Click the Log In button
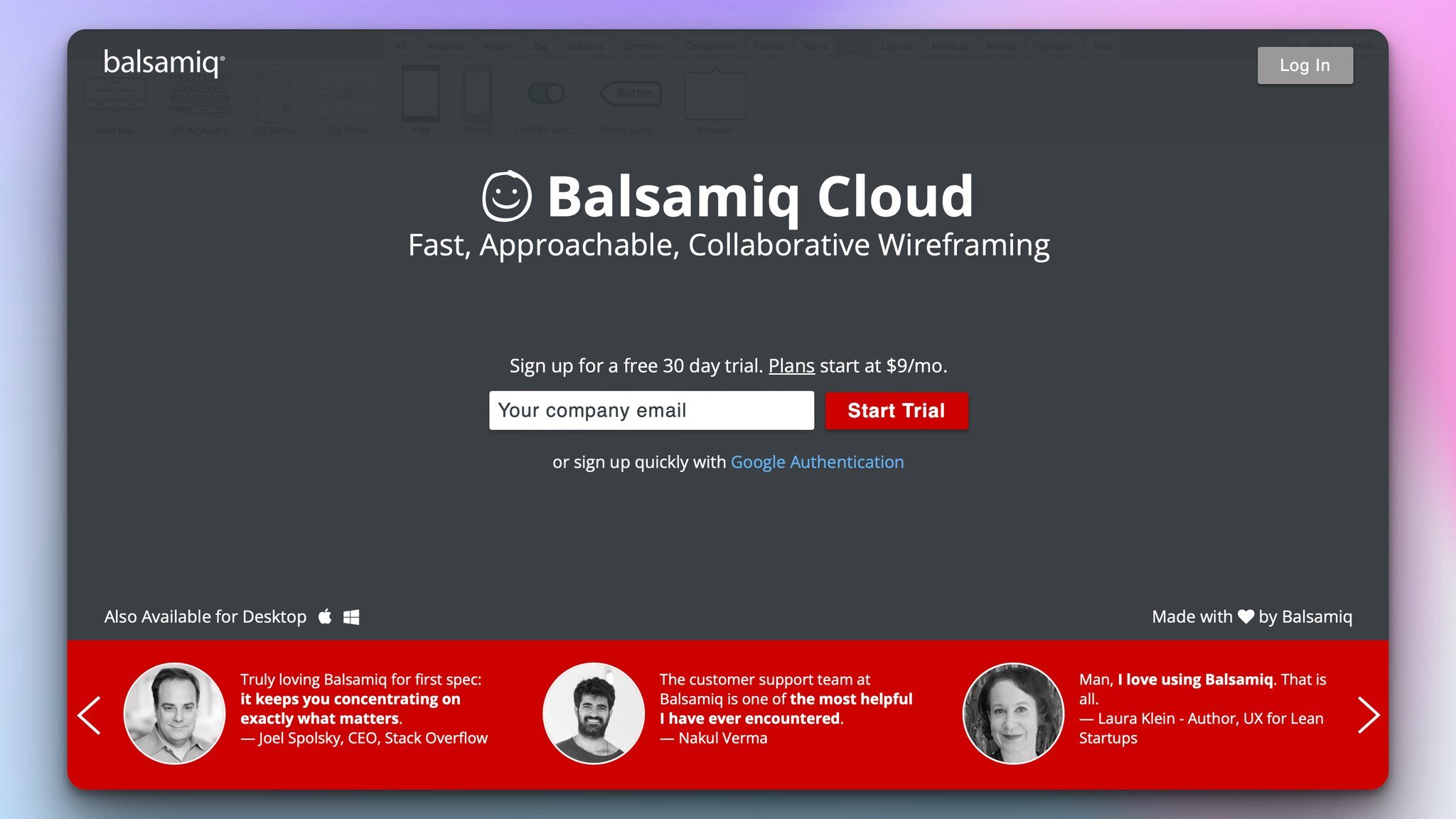 coord(1305,65)
